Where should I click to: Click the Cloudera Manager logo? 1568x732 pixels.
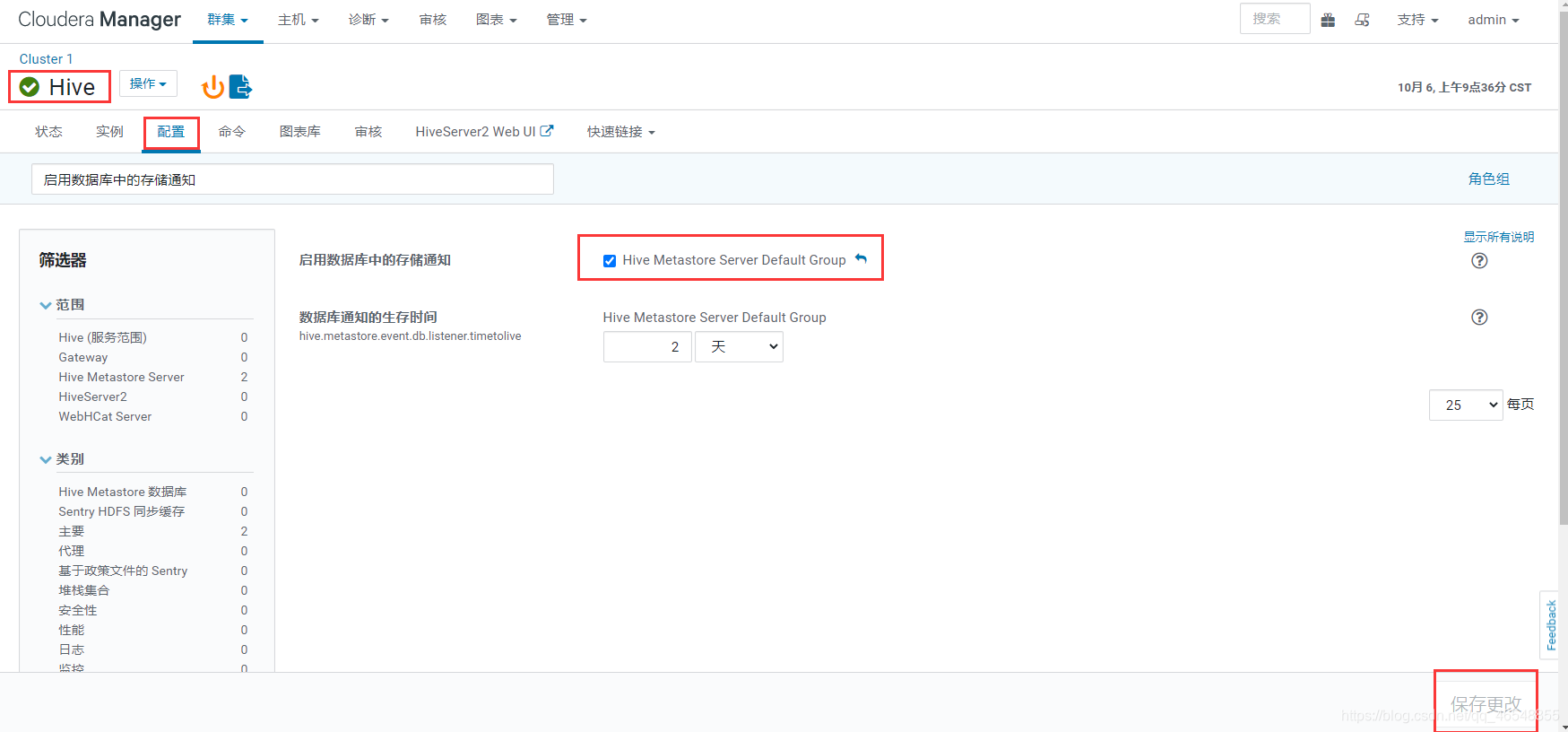coord(100,20)
